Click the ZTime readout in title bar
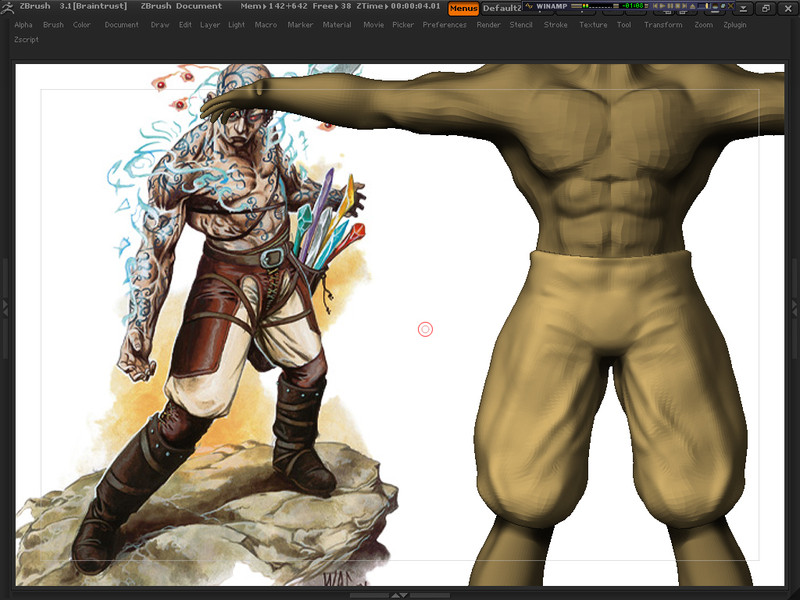800x600 pixels. coord(398,6)
